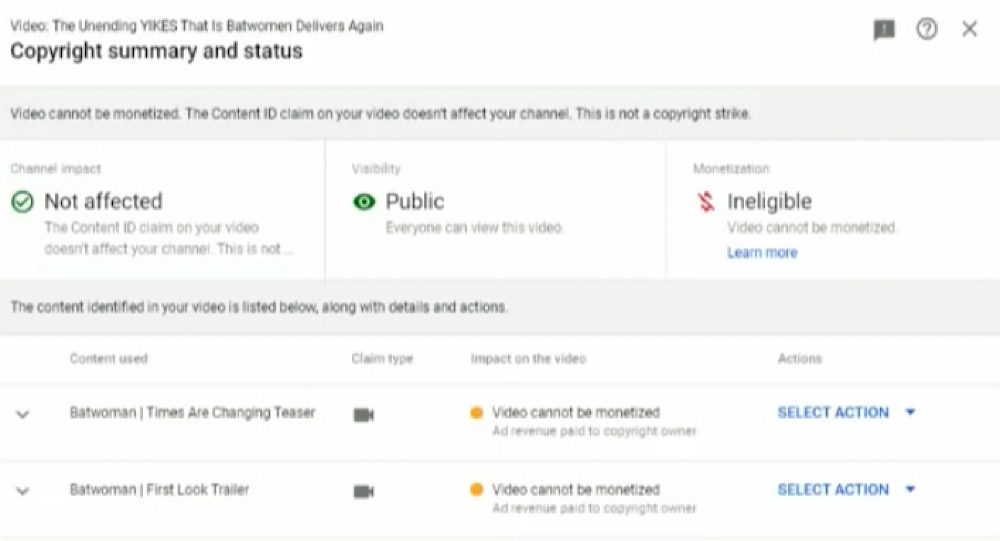Open Select Action dropdown for First Look Trailer

tap(846, 489)
